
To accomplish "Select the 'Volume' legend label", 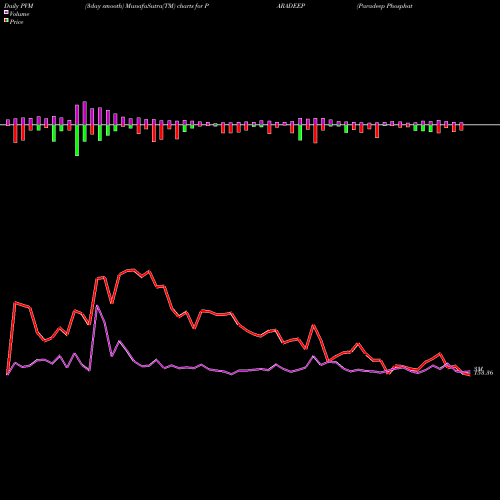I will [19, 14].
